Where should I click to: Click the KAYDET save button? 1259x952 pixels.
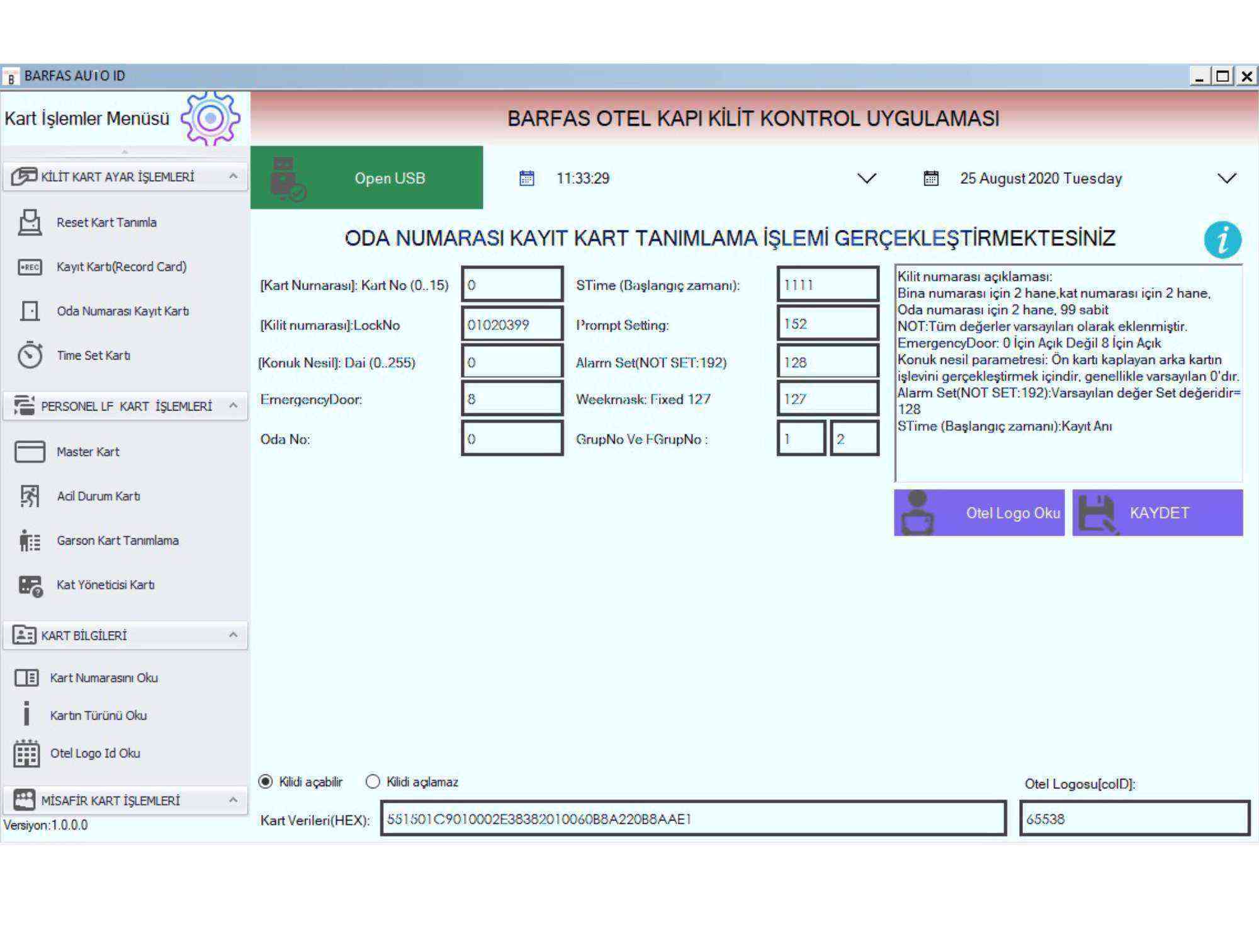(1158, 513)
